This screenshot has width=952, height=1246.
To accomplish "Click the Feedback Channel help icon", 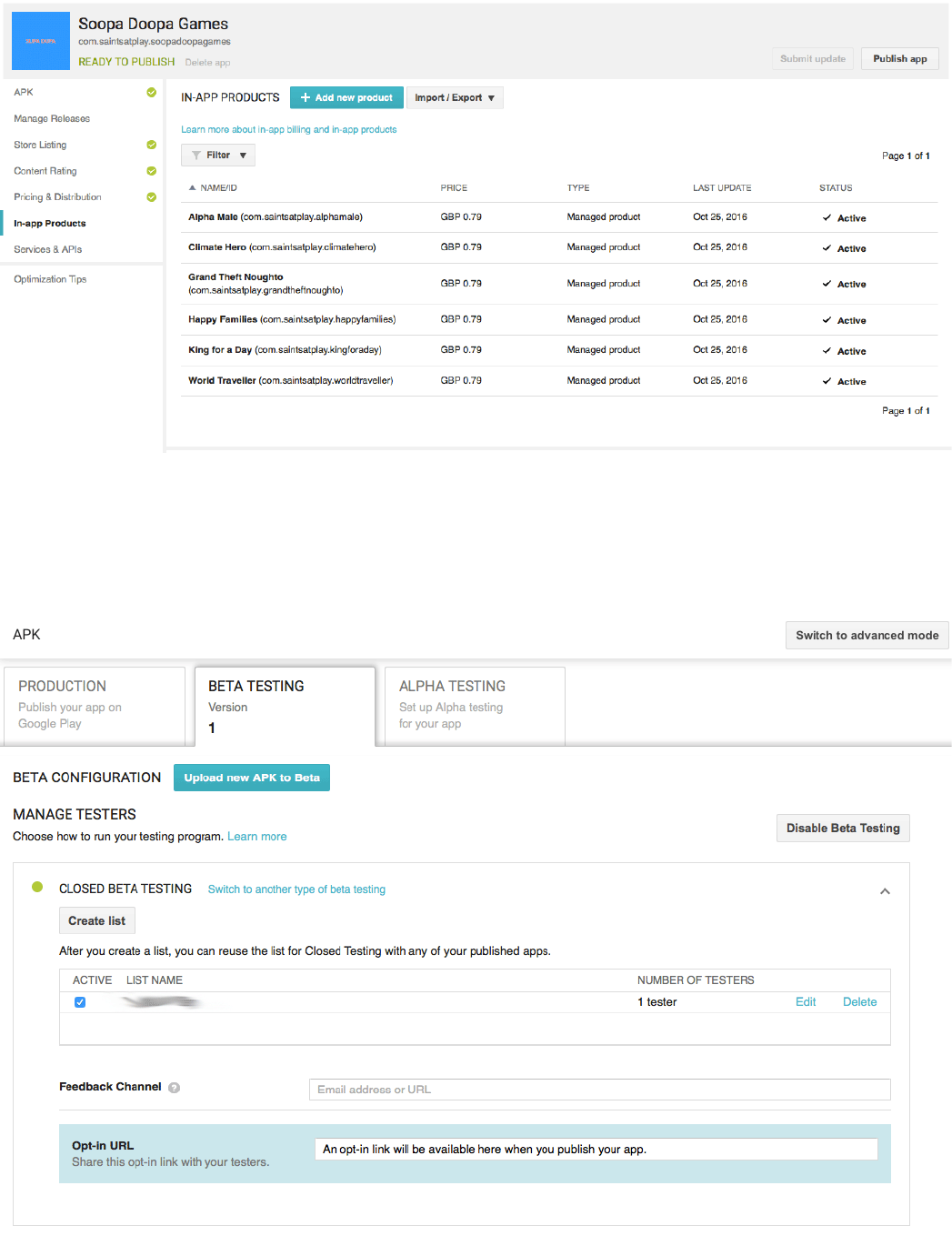I will click(x=175, y=1088).
